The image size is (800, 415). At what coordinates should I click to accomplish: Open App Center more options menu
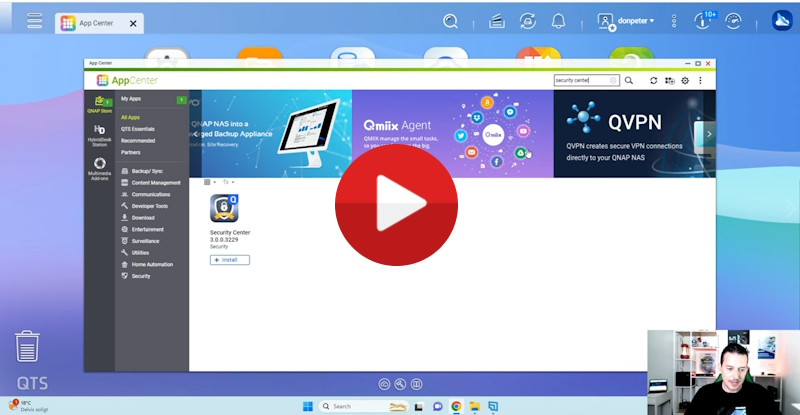click(701, 80)
